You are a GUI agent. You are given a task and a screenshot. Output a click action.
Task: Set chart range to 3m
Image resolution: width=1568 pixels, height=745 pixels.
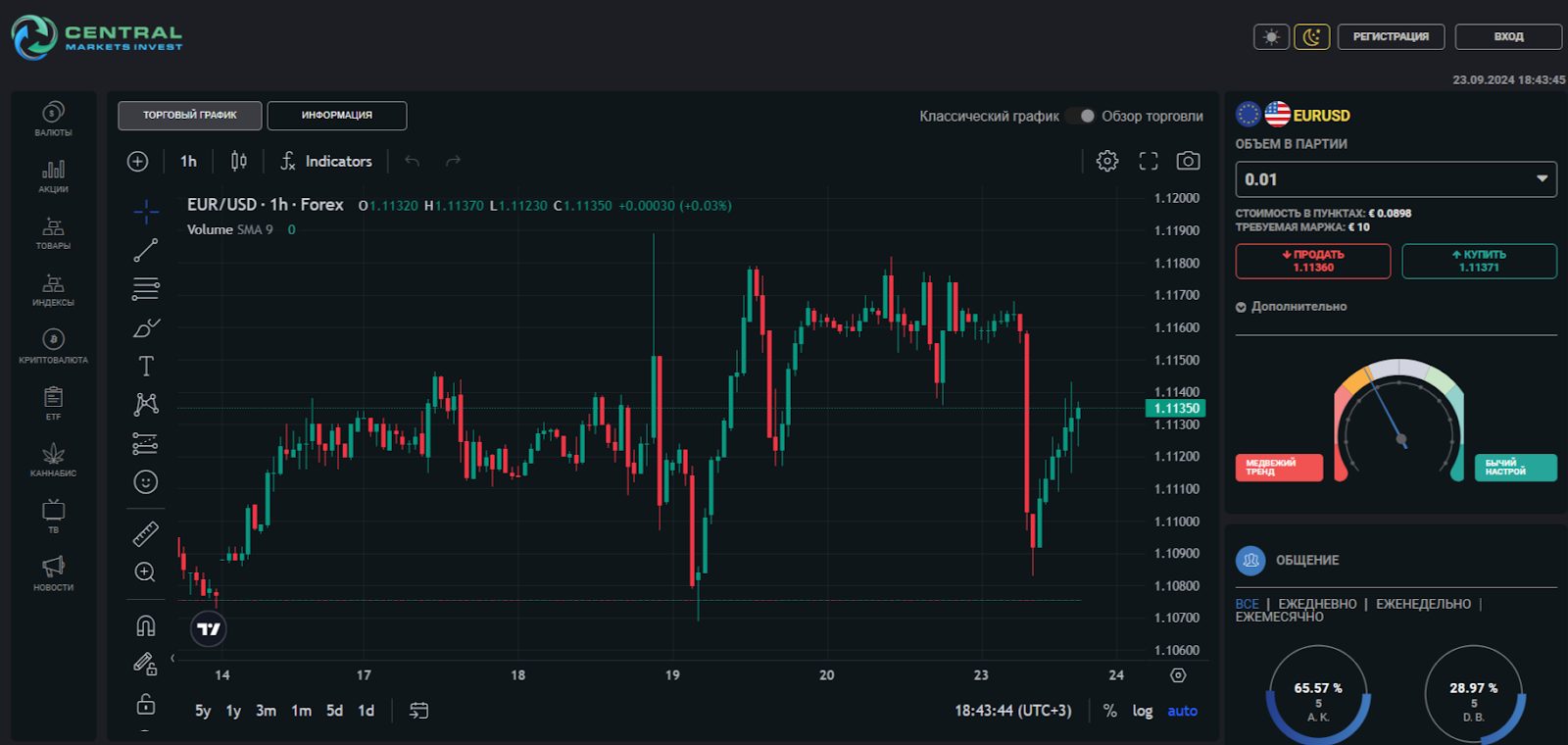pyautogui.click(x=266, y=711)
